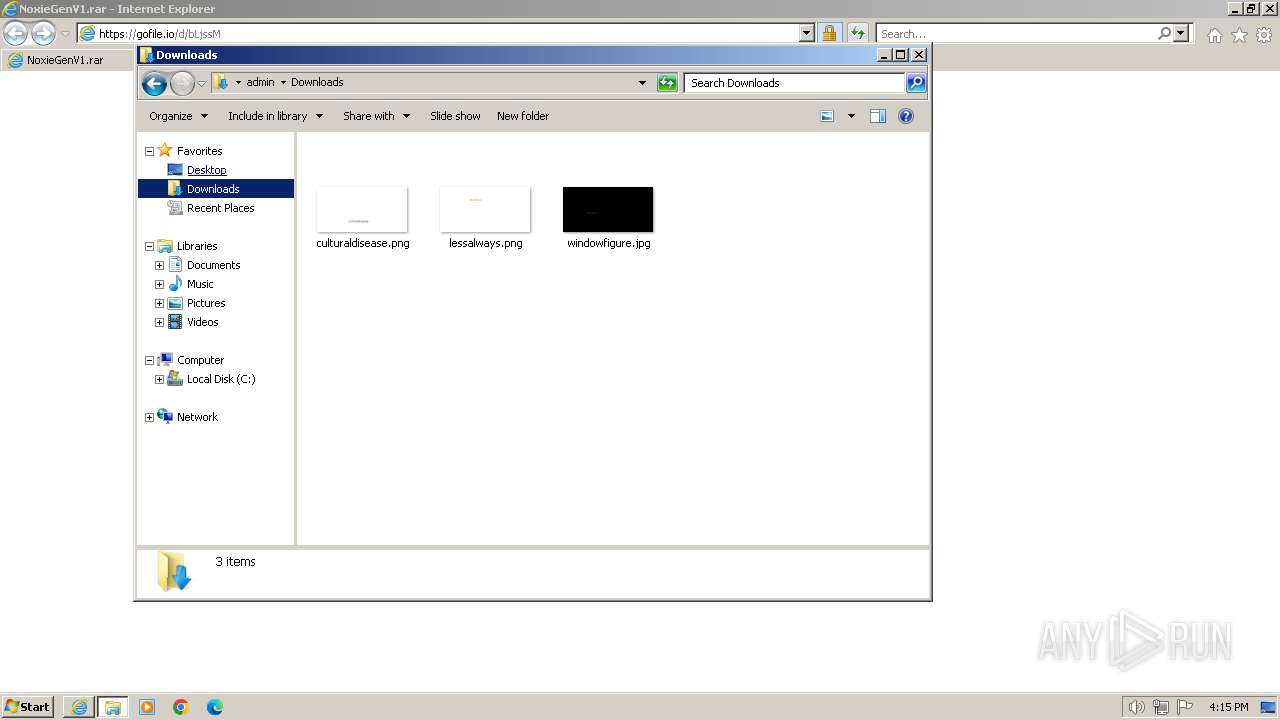Expand the Pictures library node
Screen dimensions: 1280x720
click(159, 303)
